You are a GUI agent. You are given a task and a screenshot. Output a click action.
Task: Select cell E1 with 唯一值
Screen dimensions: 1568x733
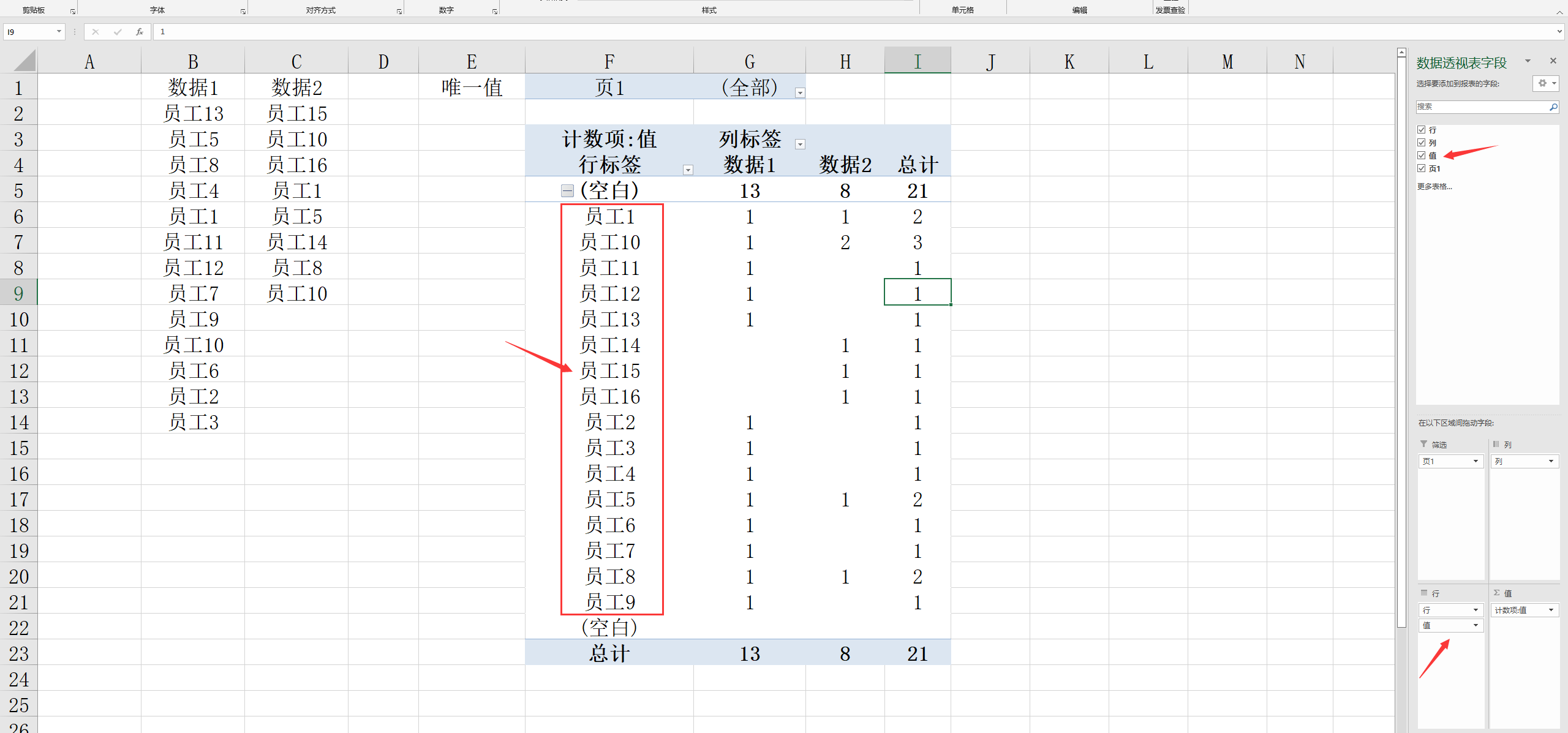coord(472,87)
